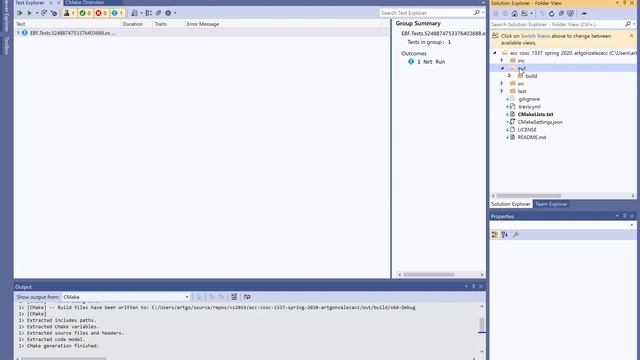Click Categorized icon in Properties

(x=495, y=235)
